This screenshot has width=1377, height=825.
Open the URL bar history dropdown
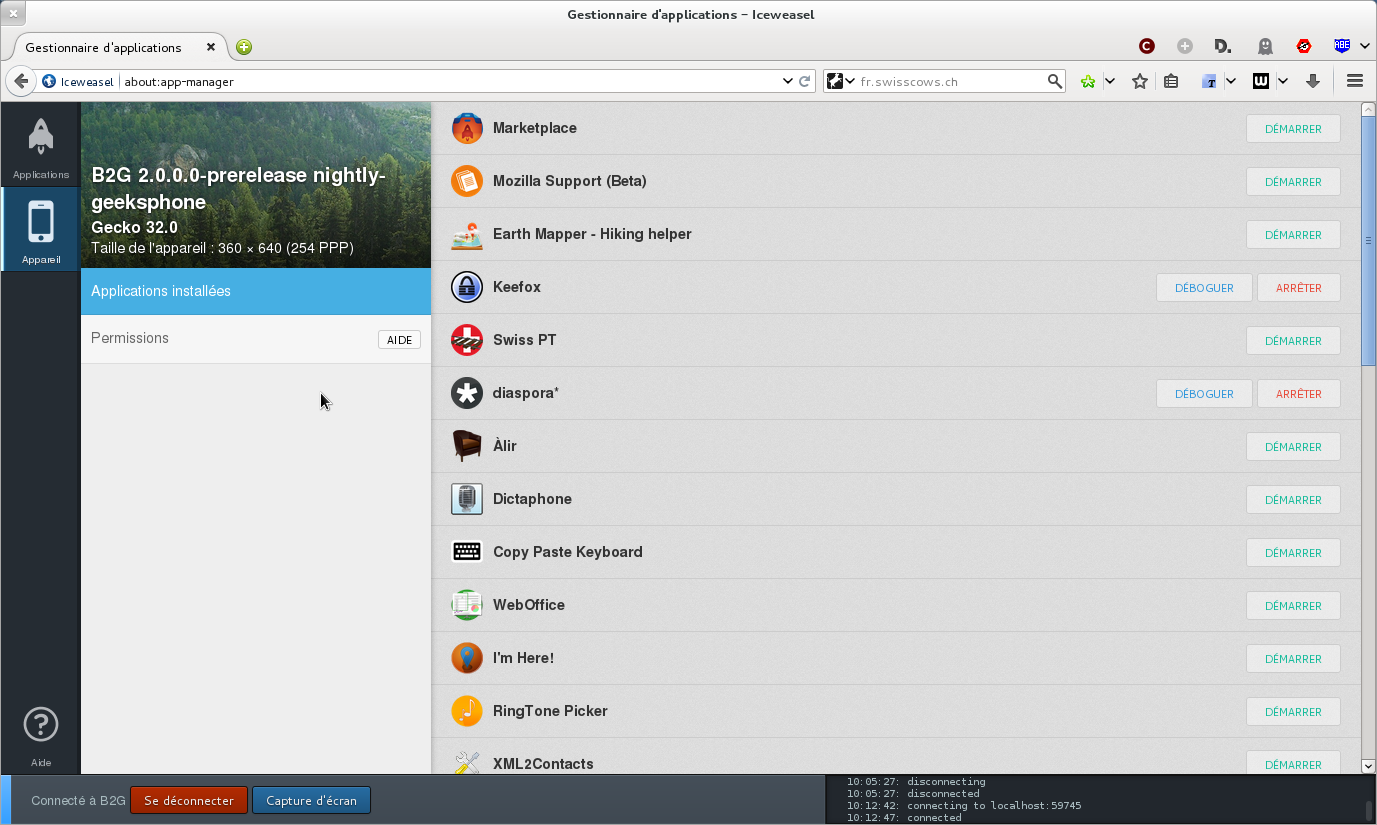[x=786, y=81]
